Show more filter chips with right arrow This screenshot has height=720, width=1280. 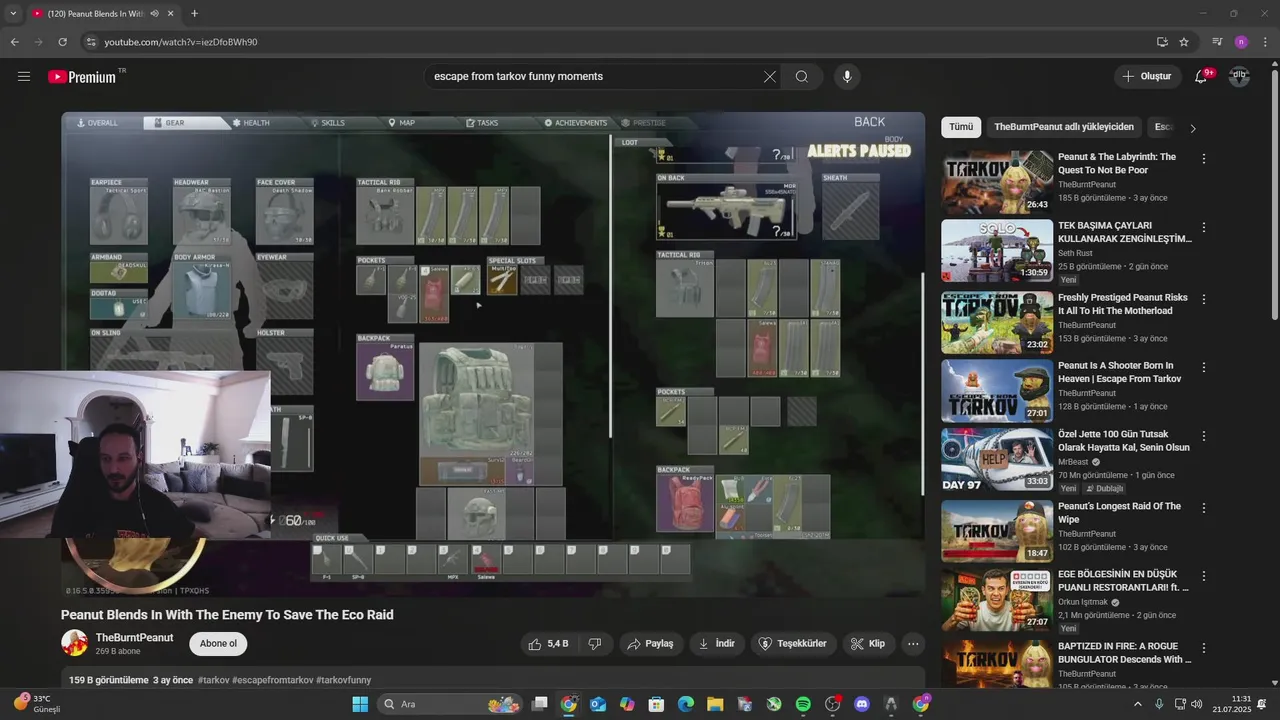1192,128
